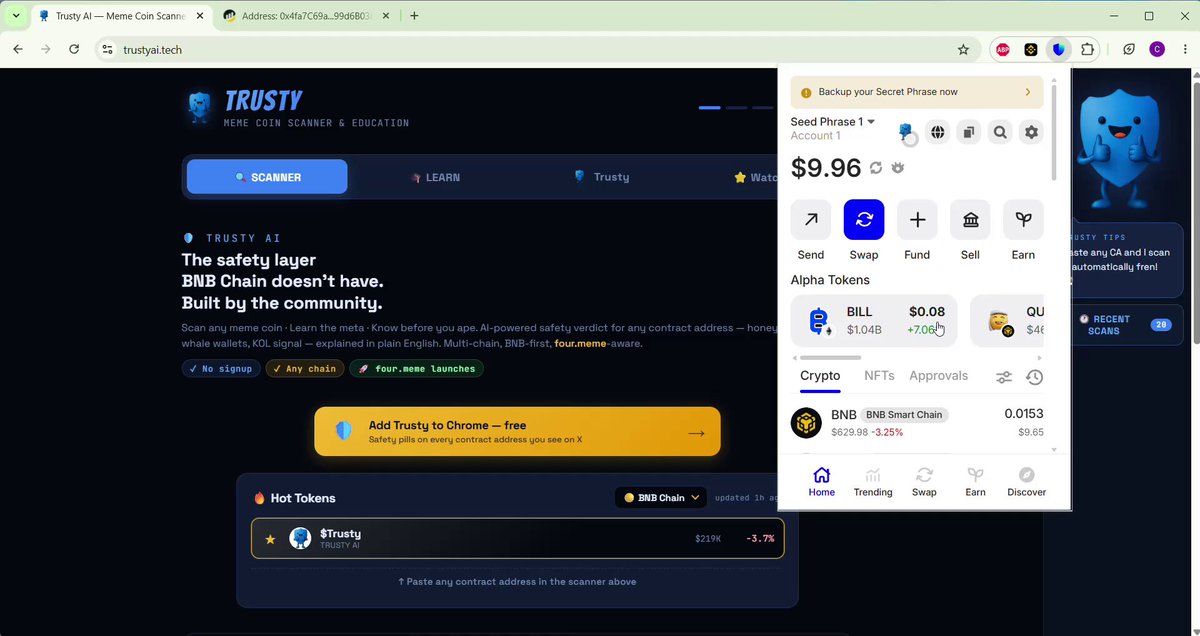
Task: Star the $Trusty token in Hot Tokens
Action: tap(270, 539)
